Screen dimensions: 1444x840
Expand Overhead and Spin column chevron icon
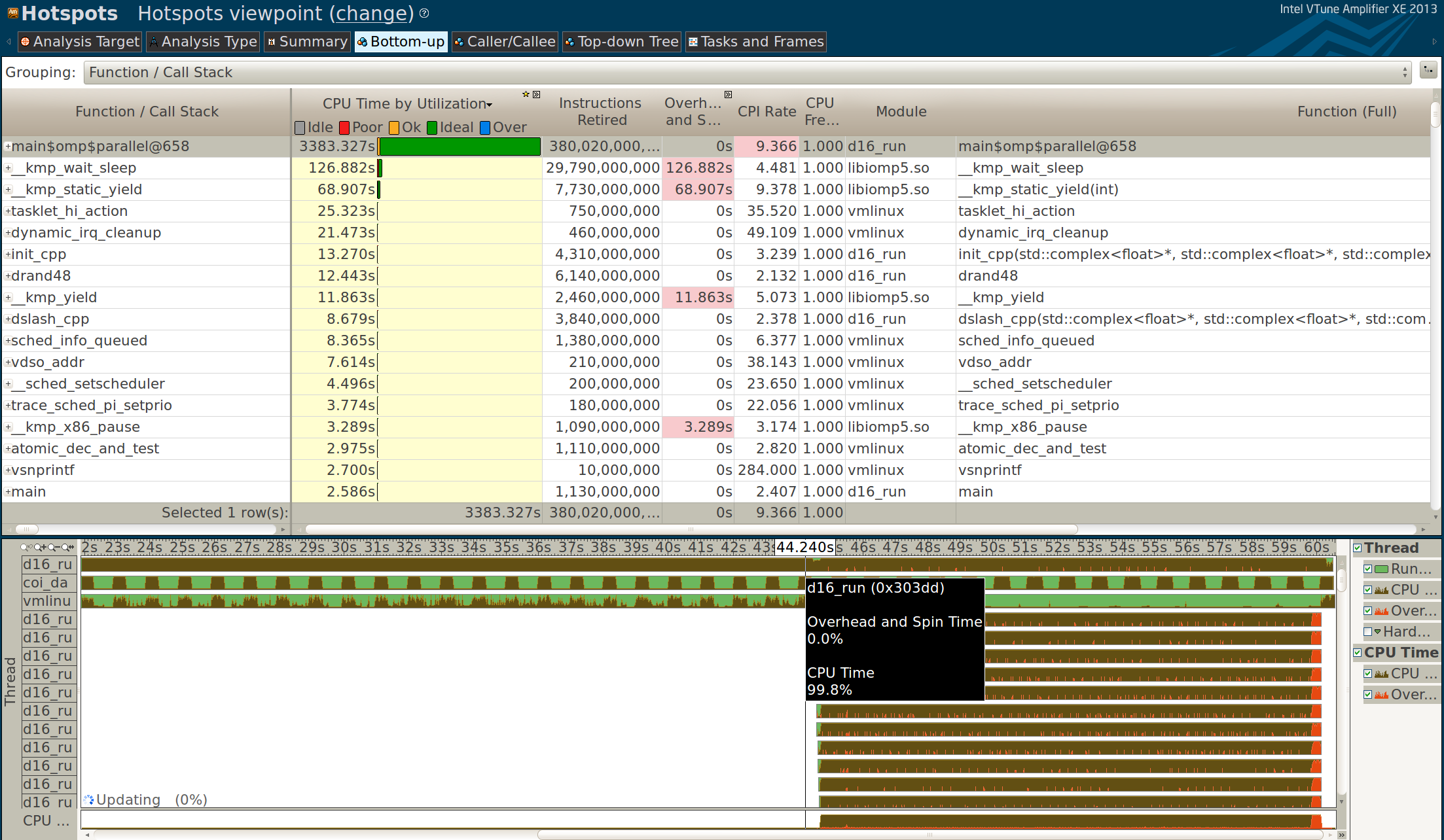click(x=728, y=94)
